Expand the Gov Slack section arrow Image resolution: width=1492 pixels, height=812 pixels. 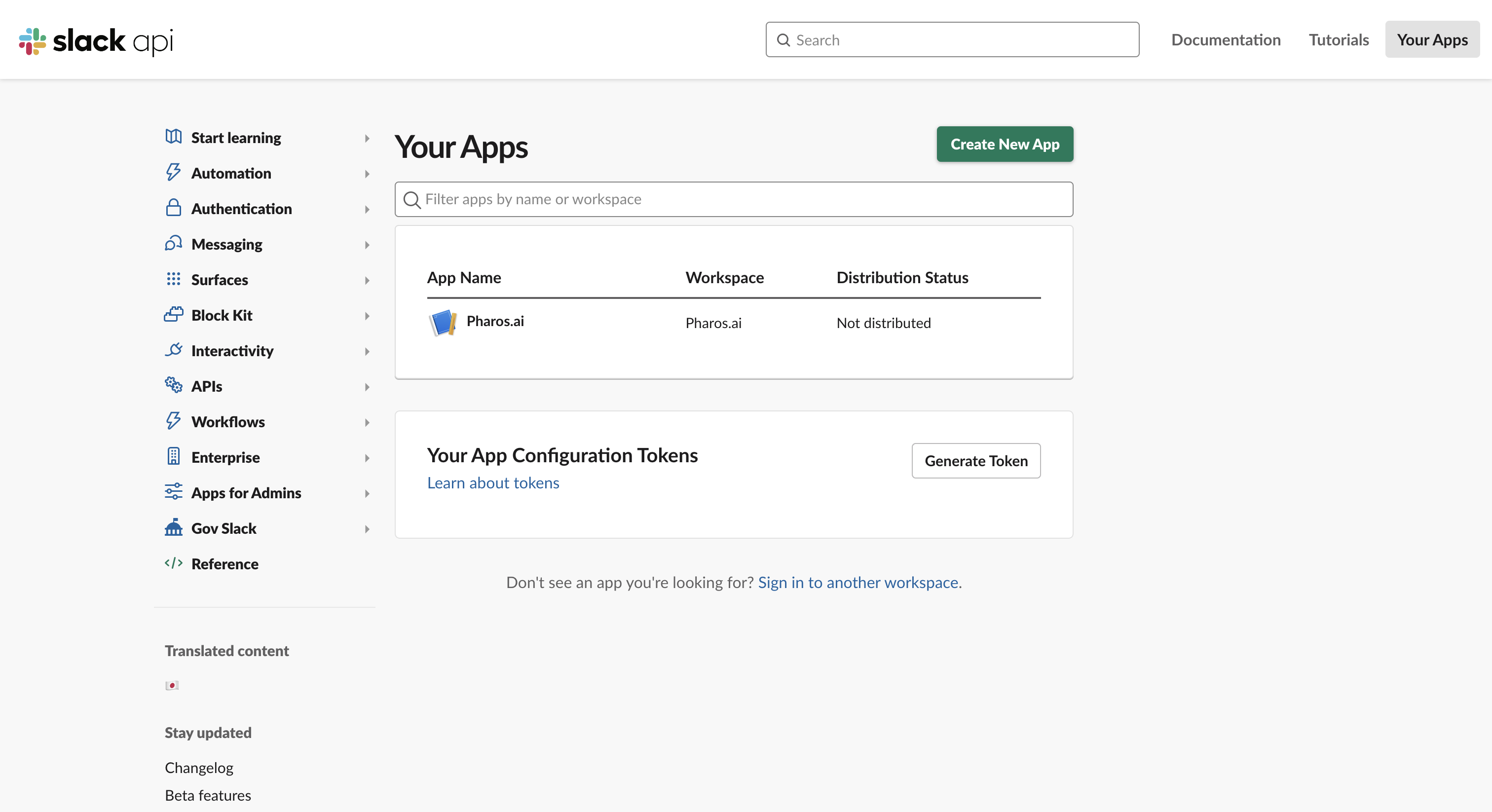(x=367, y=529)
